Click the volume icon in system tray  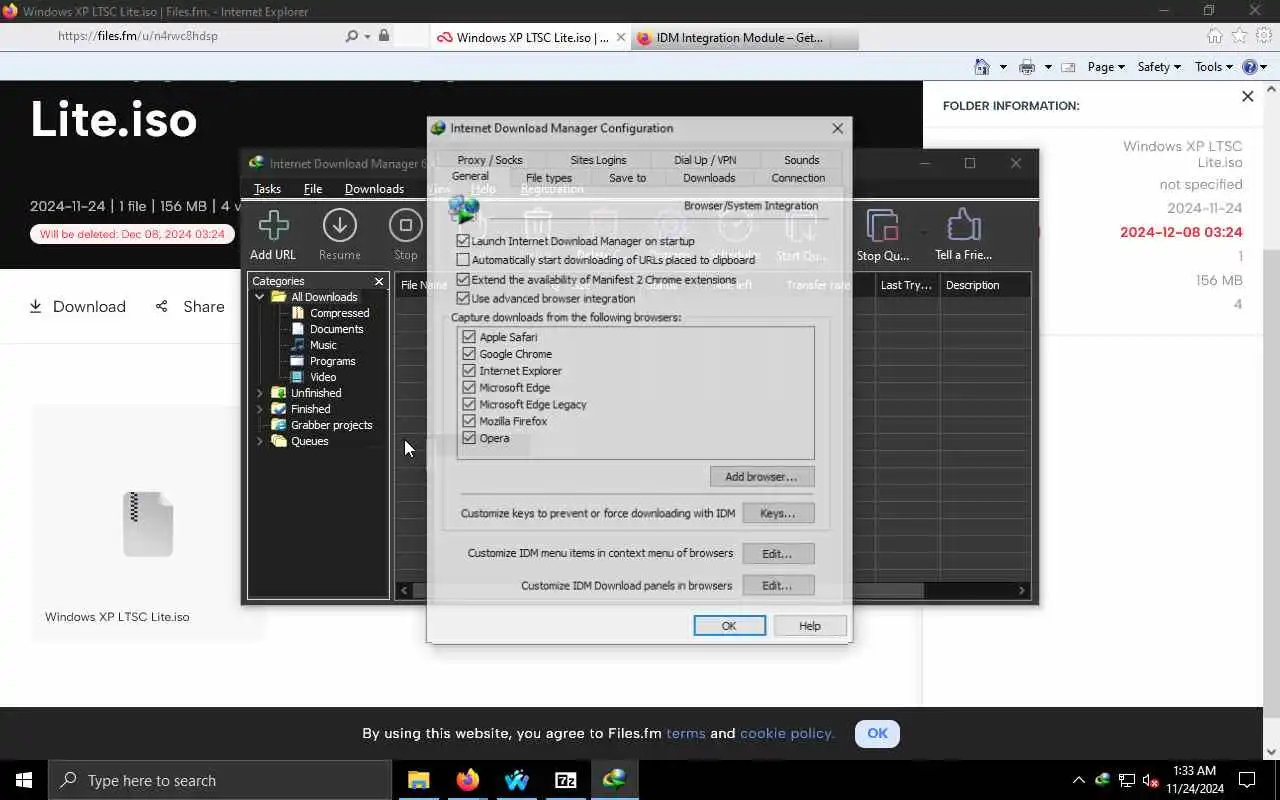(1150, 780)
